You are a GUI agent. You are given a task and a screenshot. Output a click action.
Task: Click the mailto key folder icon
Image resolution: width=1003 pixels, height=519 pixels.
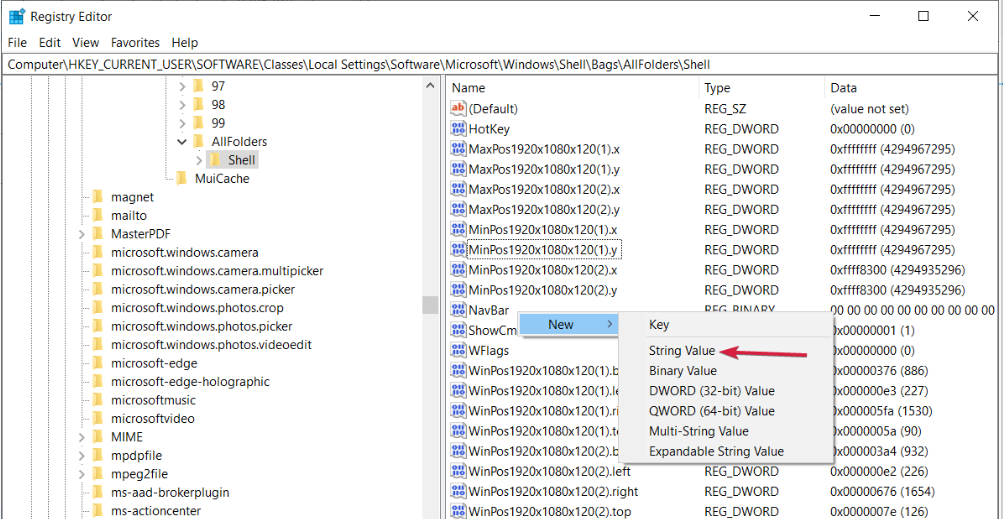pos(98,215)
